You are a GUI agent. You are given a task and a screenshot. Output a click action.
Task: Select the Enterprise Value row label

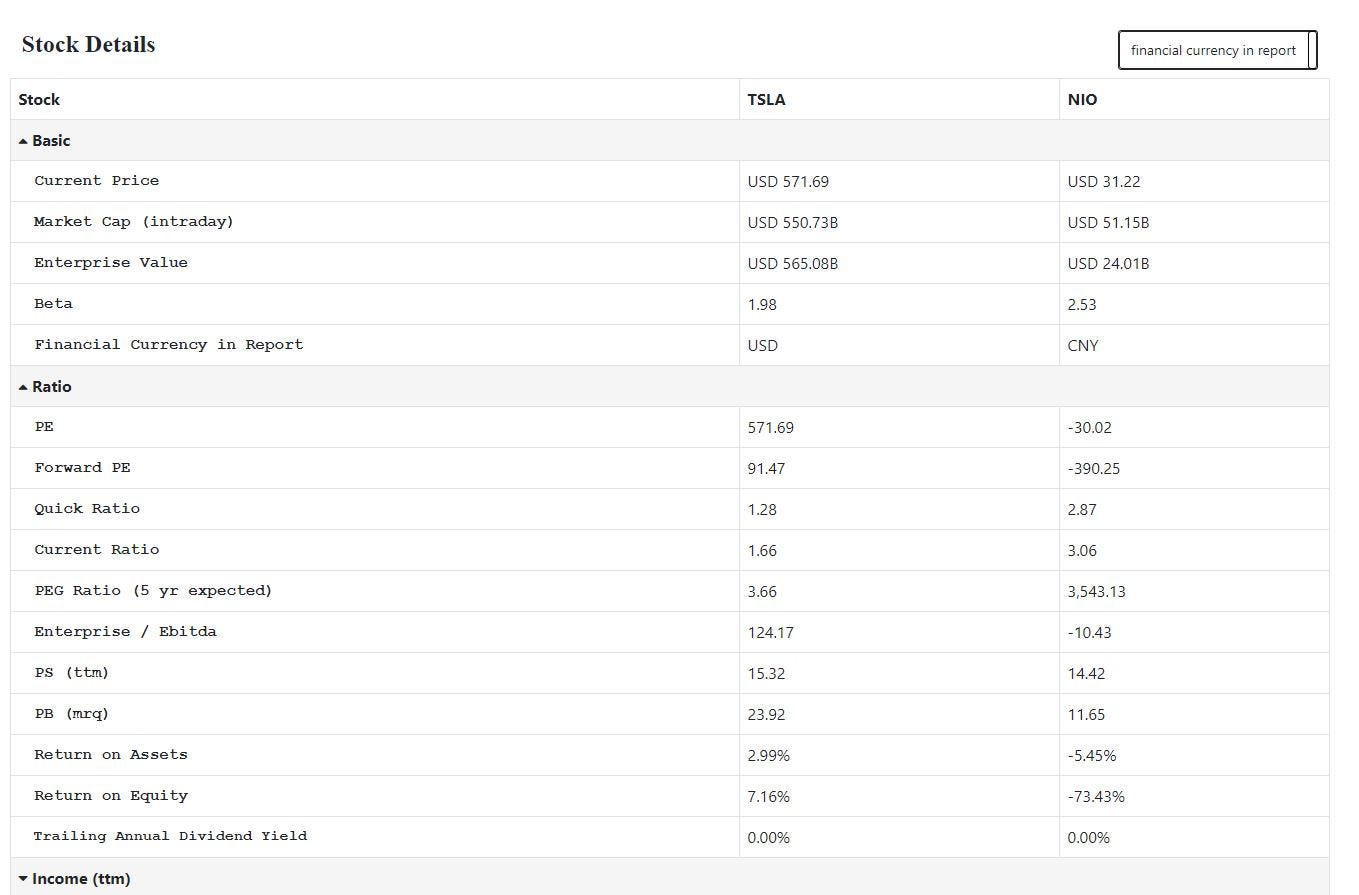coord(111,263)
